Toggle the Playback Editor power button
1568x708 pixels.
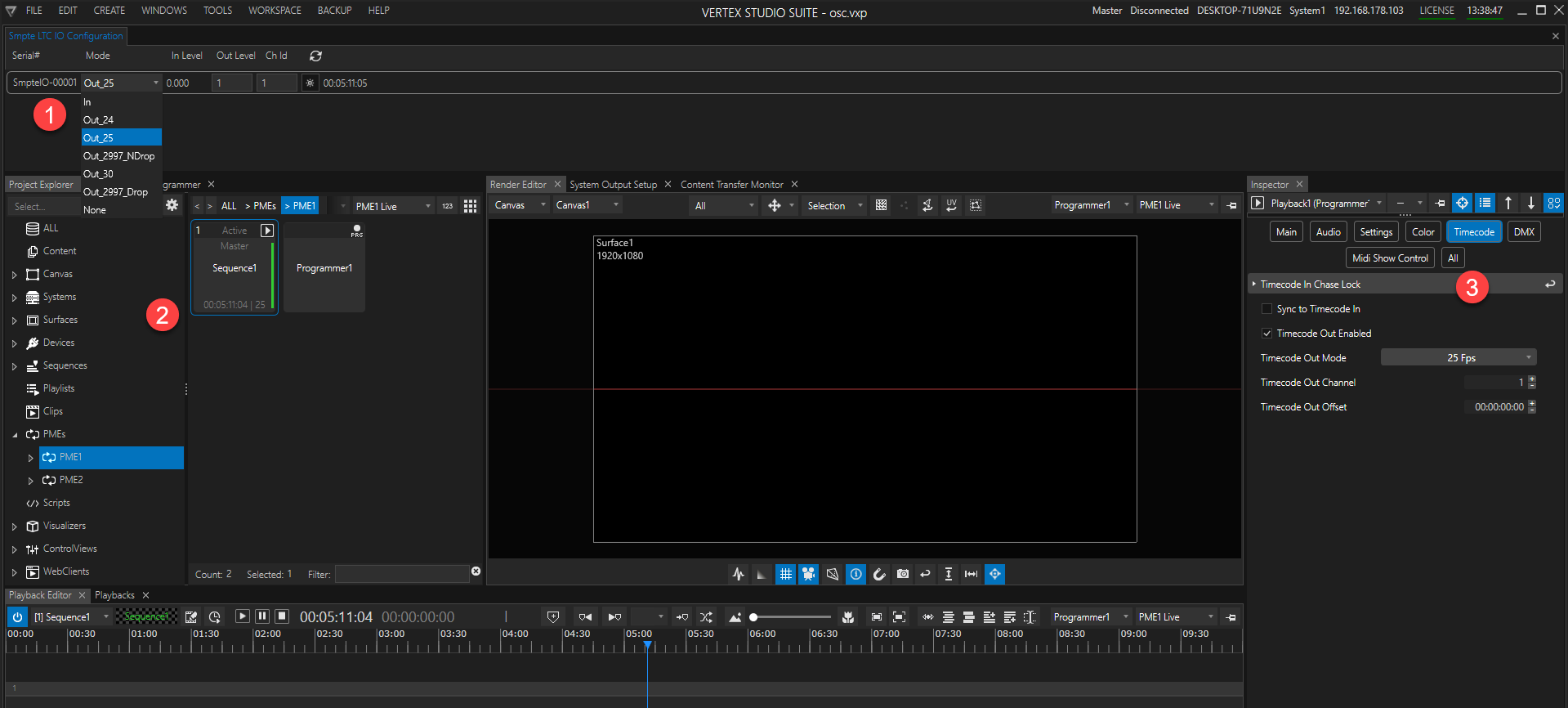coord(17,617)
